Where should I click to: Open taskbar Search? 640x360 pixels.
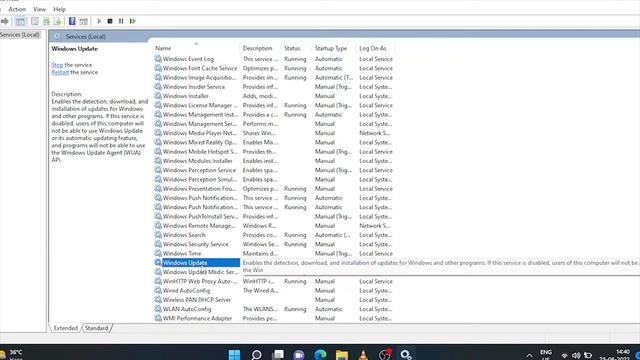pyautogui.click(x=256, y=355)
